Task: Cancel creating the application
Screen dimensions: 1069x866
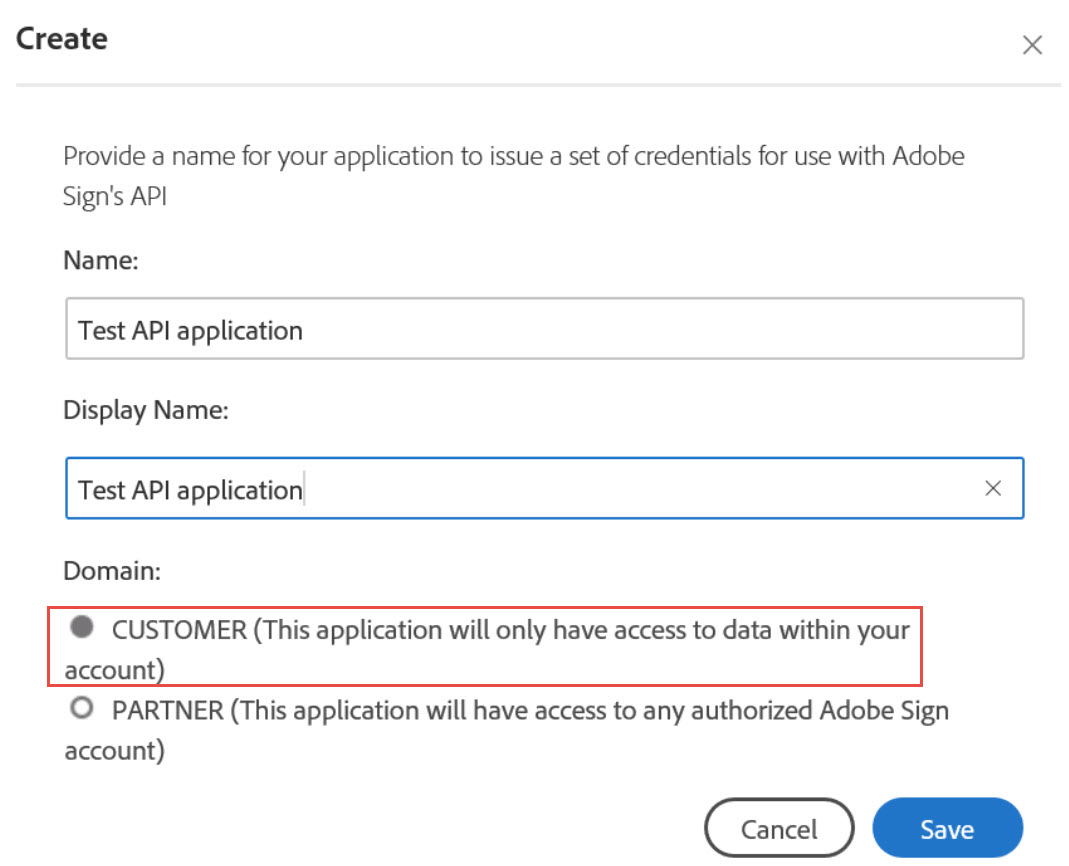Action: (779, 828)
